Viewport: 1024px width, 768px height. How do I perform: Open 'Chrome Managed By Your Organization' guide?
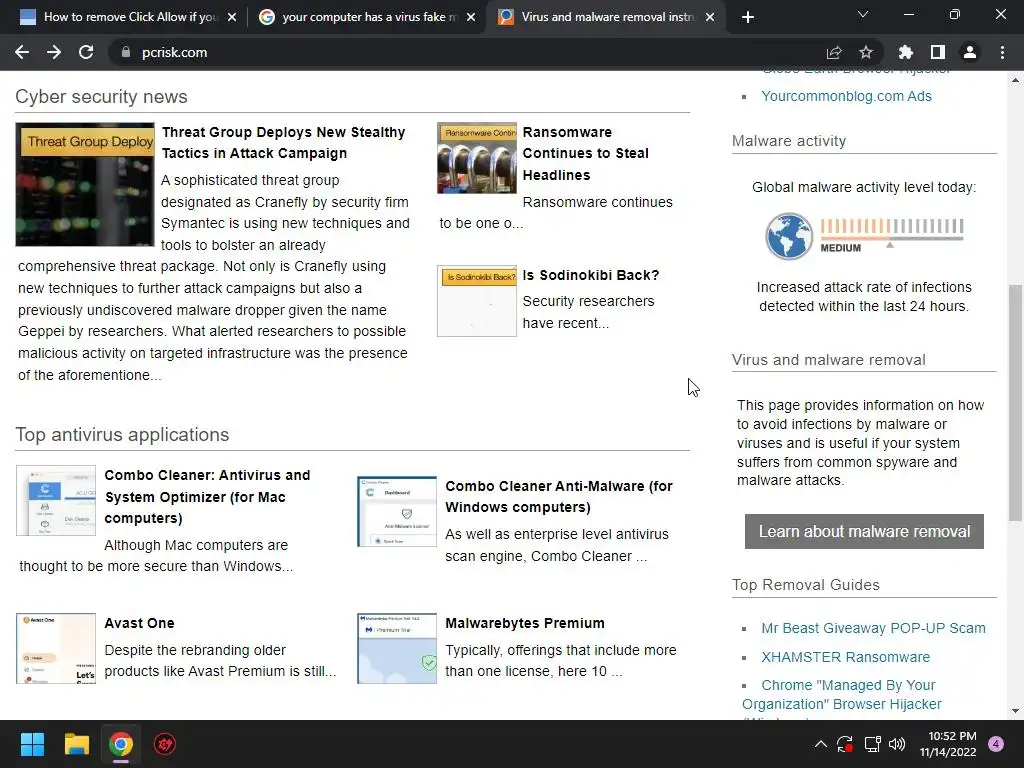point(842,695)
